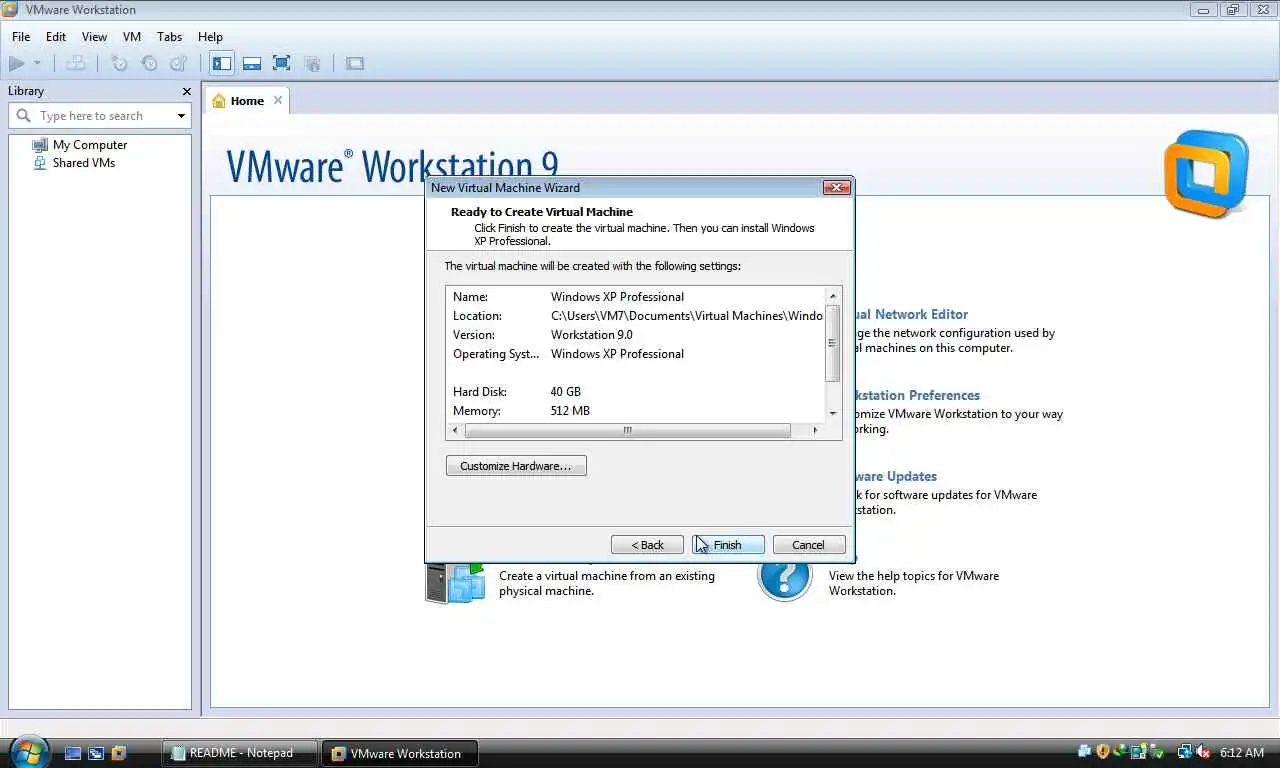Viewport: 1280px width, 768px height.
Task: Click the '512 MB' Memory value
Action: 570,411
